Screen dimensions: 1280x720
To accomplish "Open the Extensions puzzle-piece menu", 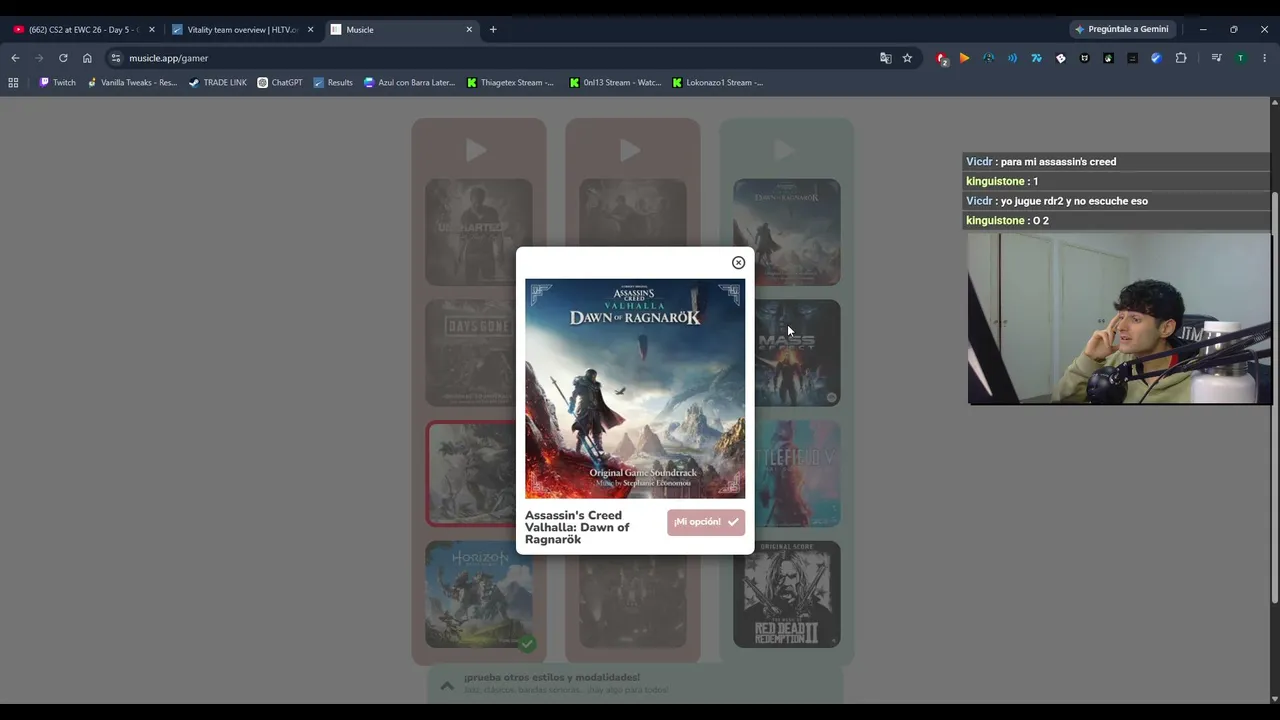I will (1181, 58).
